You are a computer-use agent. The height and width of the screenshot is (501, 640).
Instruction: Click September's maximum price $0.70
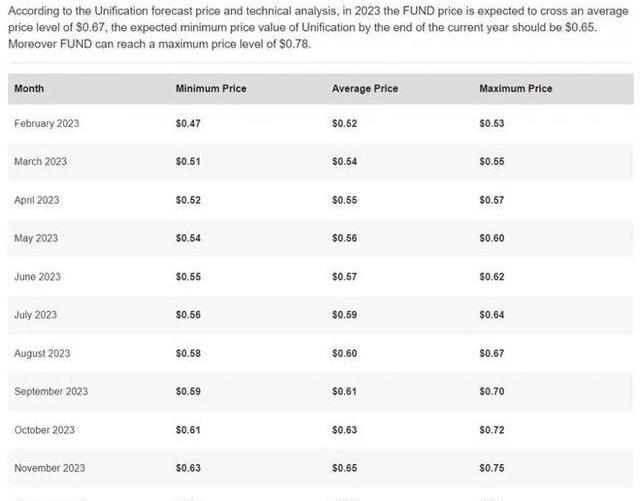coord(492,391)
